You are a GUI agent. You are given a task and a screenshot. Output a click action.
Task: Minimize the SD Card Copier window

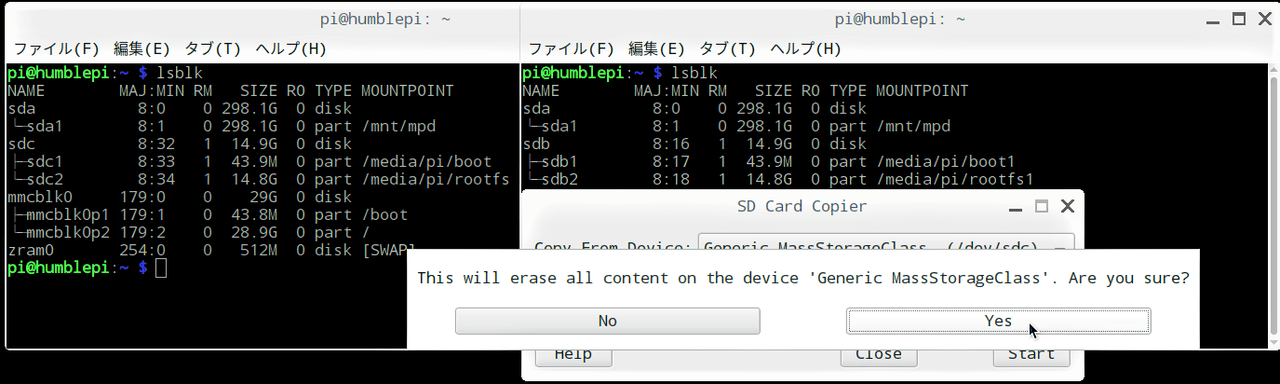pos(1016,207)
